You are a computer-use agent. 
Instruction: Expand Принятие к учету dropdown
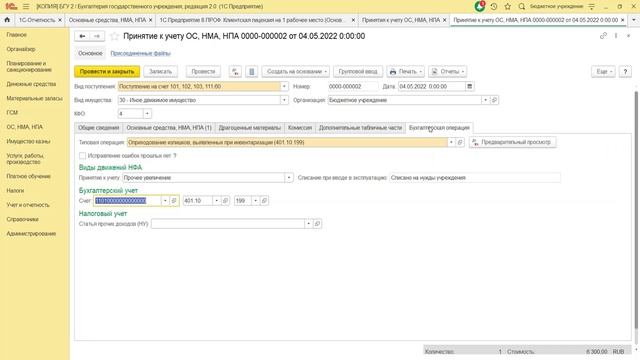[289, 178]
